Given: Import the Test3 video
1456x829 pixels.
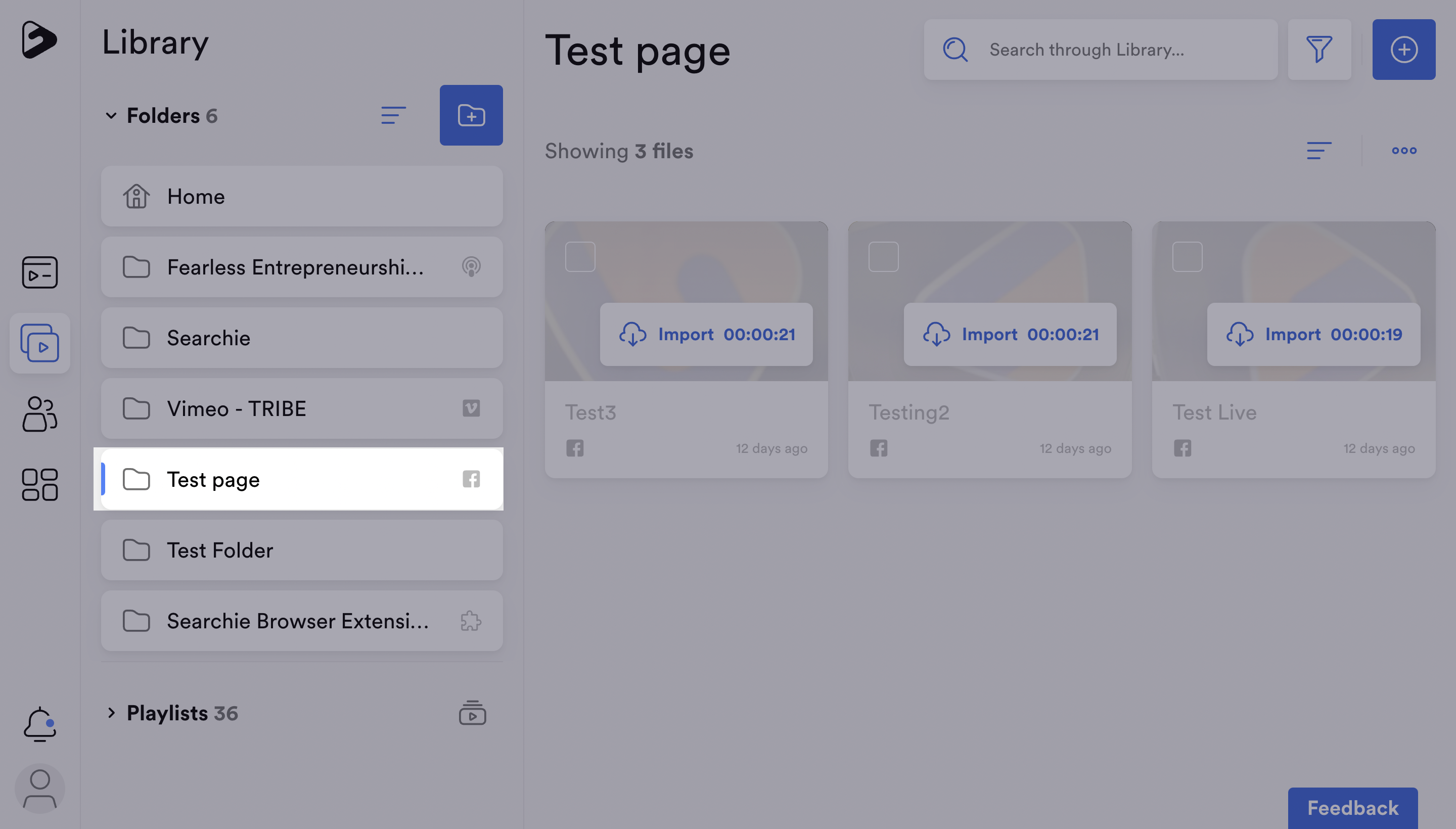Looking at the screenshot, I should click(x=706, y=334).
